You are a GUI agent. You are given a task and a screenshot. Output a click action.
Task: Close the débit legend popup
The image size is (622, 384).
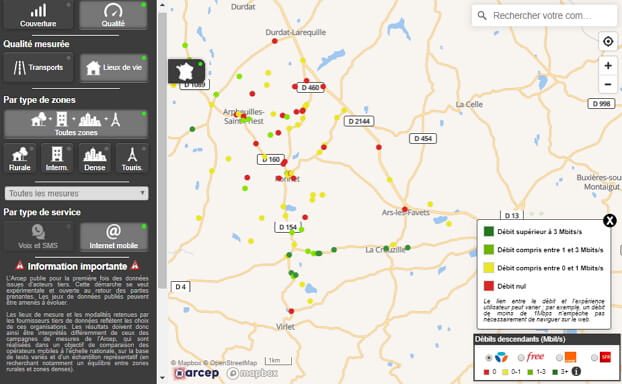pos(610,220)
